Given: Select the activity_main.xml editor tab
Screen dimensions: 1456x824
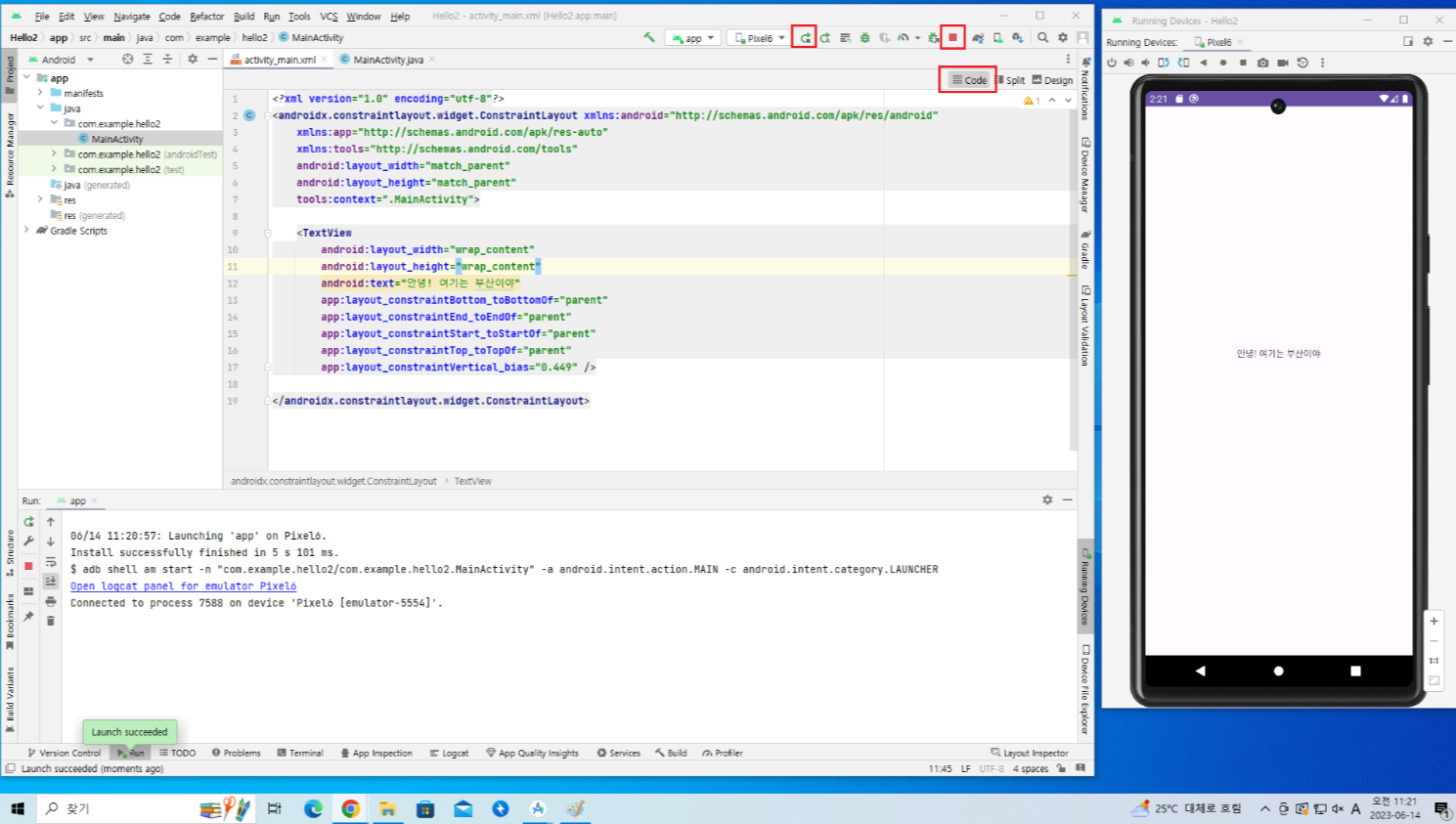Looking at the screenshot, I should 279,60.
